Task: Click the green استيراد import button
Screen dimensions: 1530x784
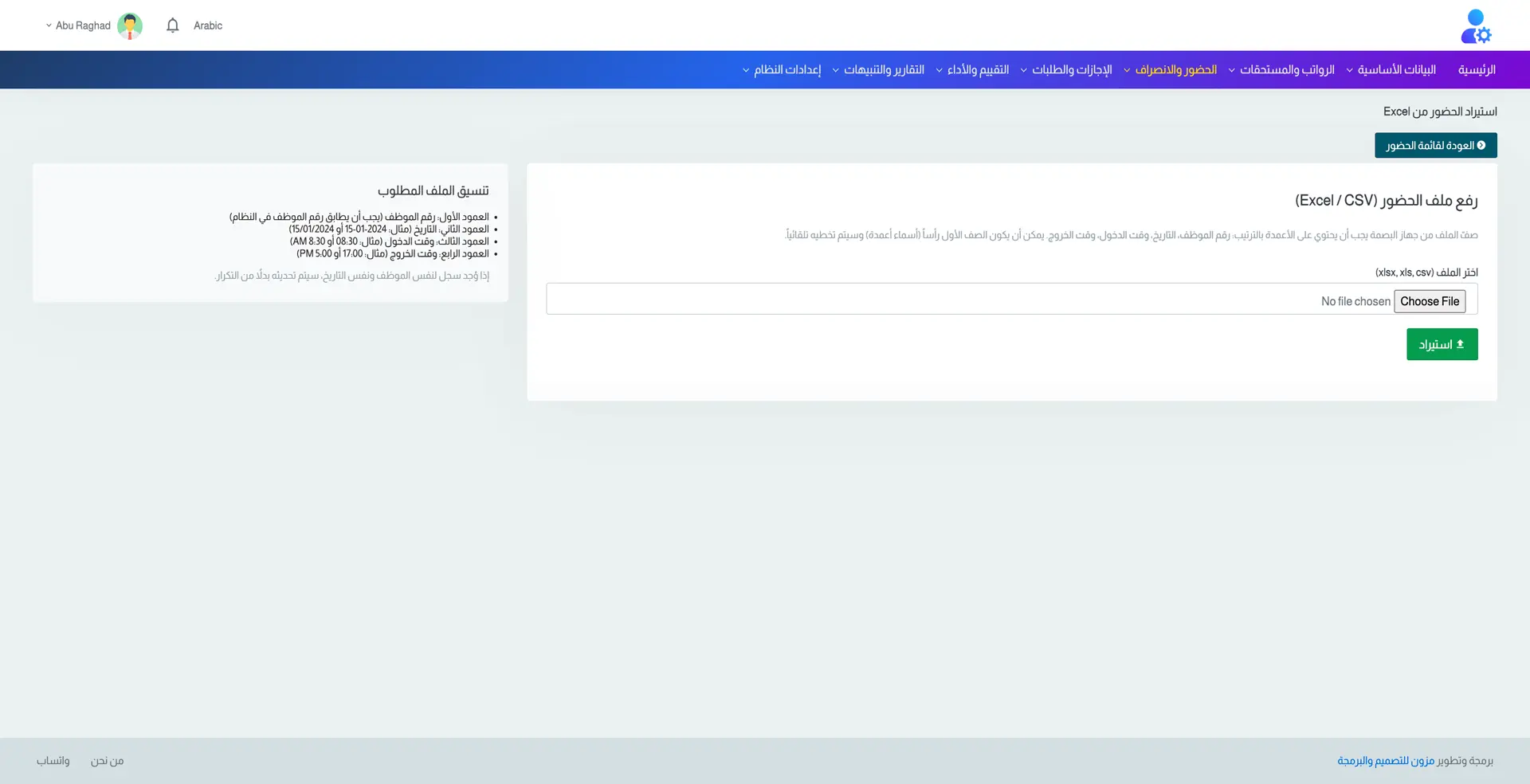Action: 1442,345
